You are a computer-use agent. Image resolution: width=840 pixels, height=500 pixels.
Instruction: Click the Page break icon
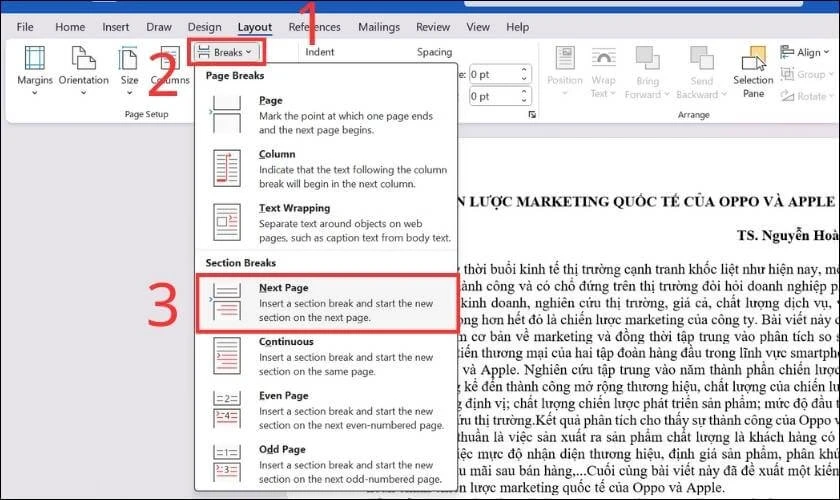point(227,115)
